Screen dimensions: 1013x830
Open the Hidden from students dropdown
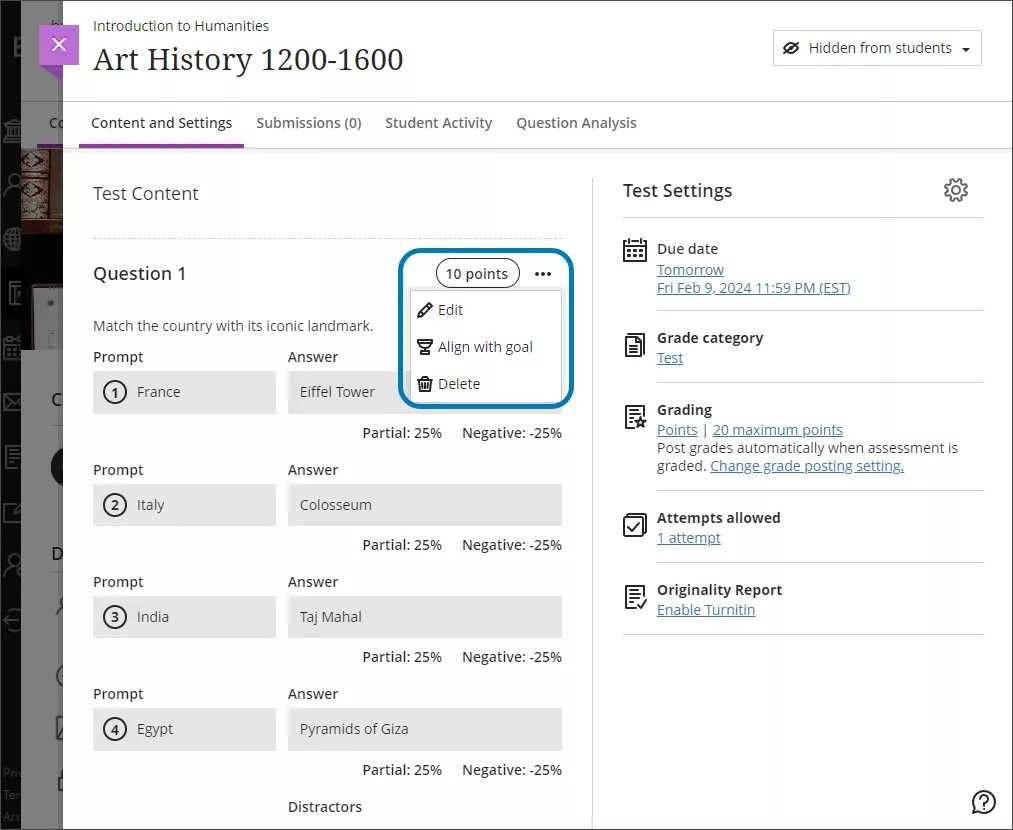point(877,47)
